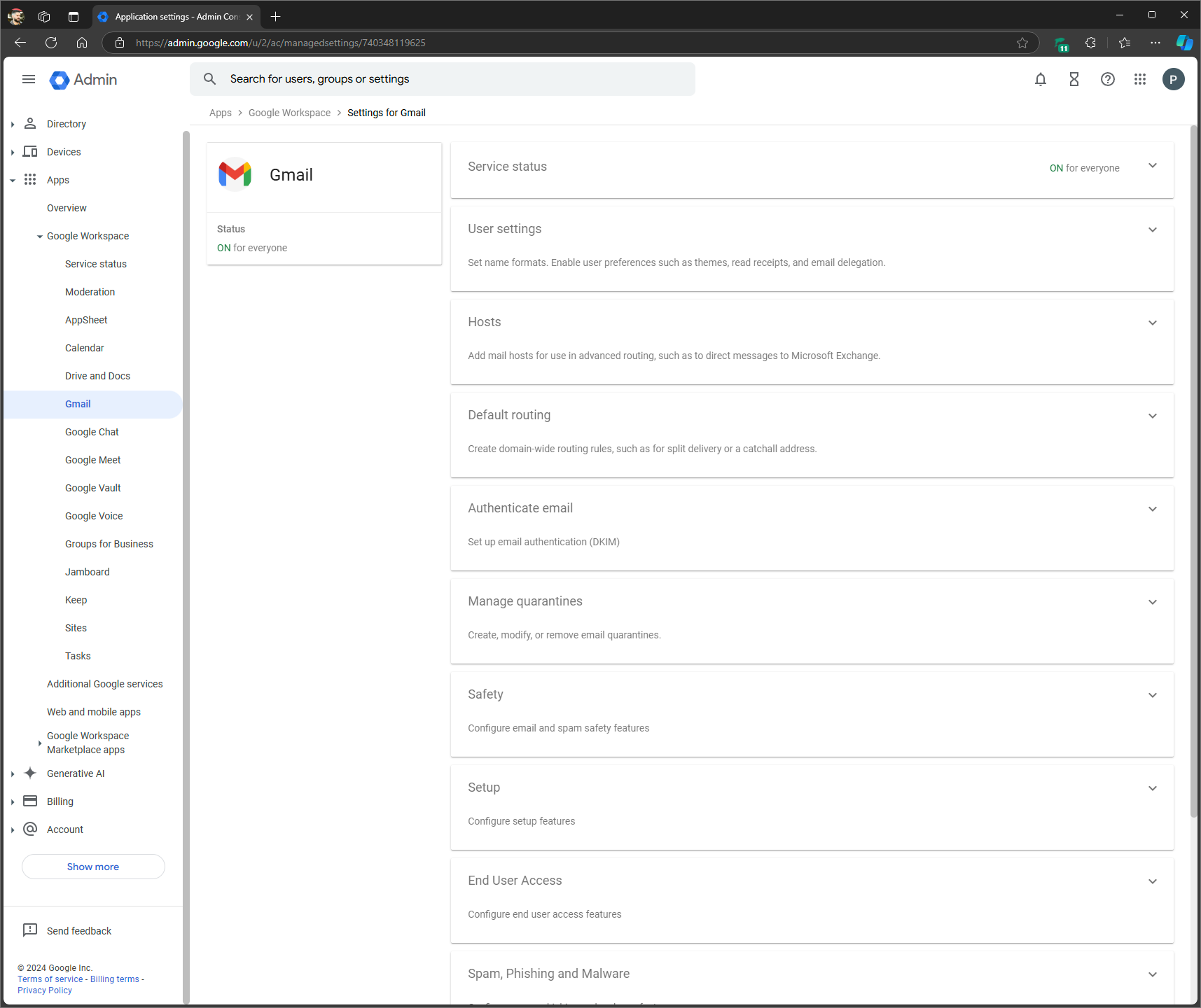The height and width of the screenshot is (1008, 1201).
Task: Open the browser extensions puzzle icon
Action: click(x=1091, y=43)
